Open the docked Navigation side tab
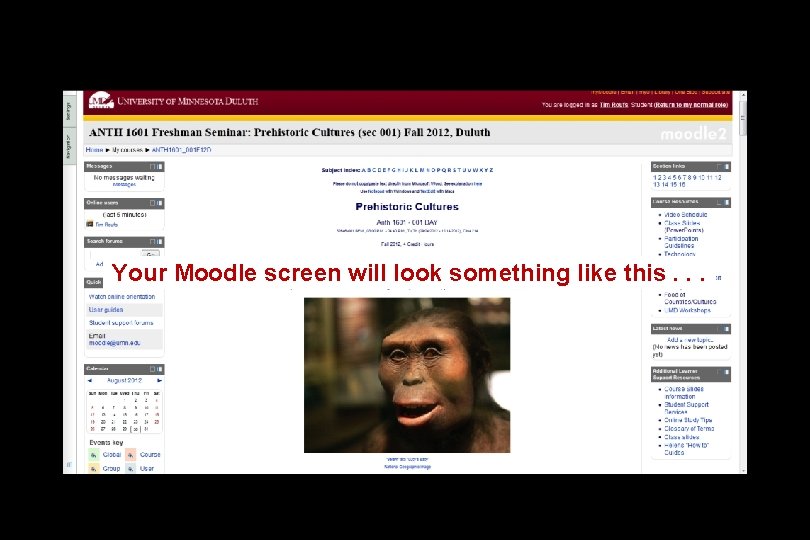The width and height of the screenshot is (810, 540). click(68, 146)
